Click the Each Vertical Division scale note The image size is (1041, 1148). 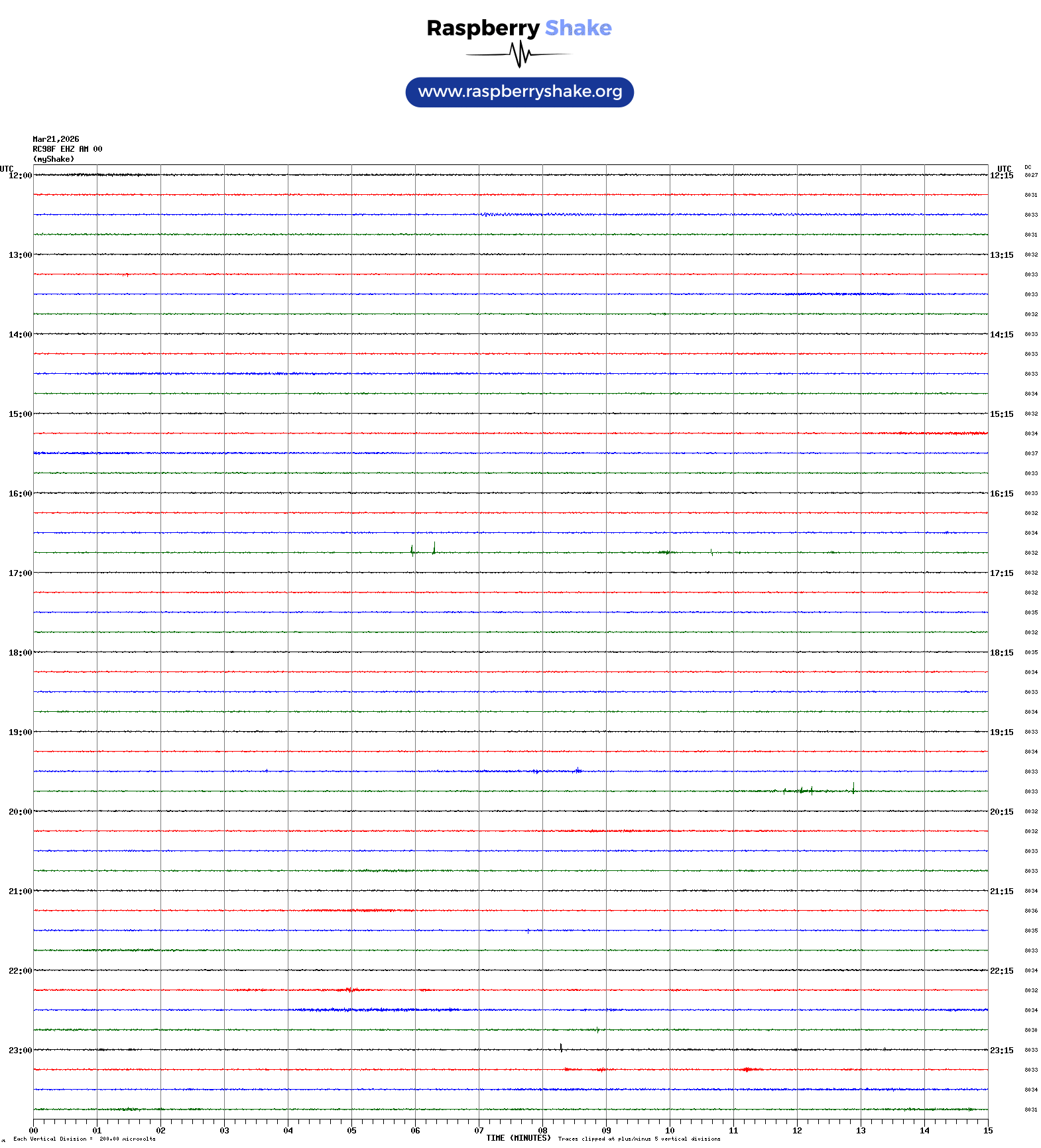pyautogui.click(x=84, y=1139)
